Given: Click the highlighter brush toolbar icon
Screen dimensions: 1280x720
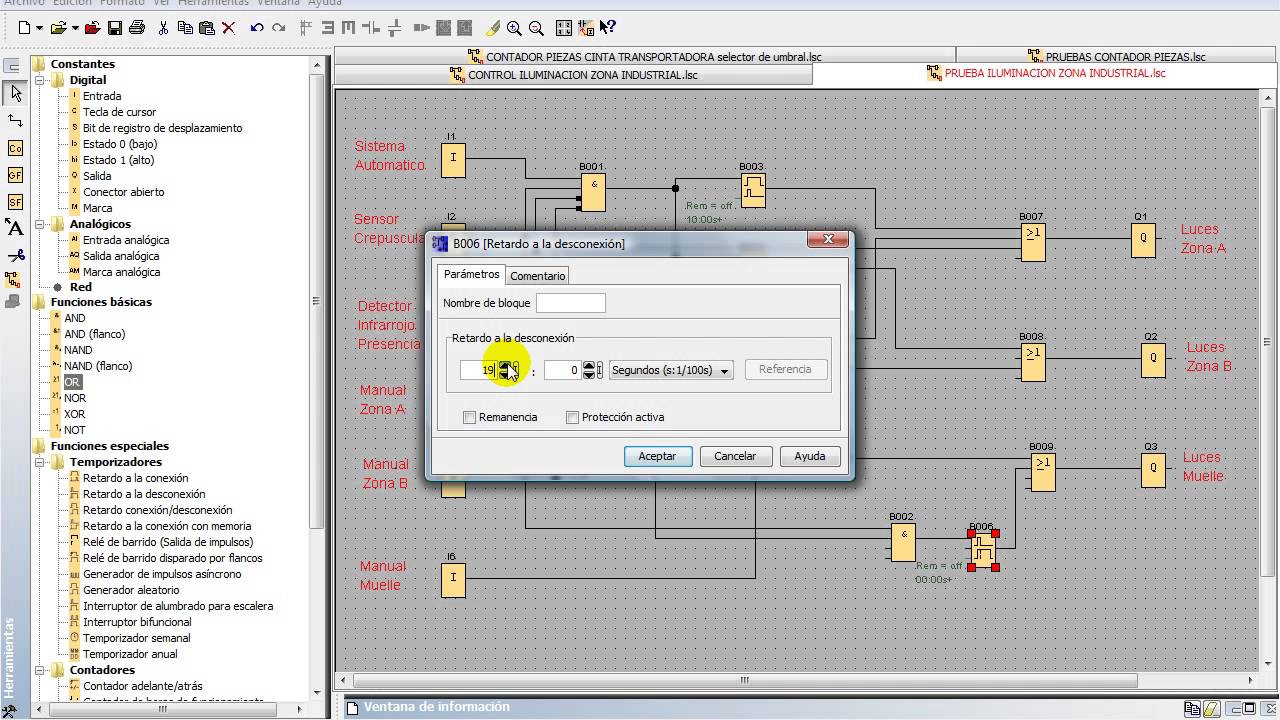Looking at the screenshot, I should tap(493, 28).
